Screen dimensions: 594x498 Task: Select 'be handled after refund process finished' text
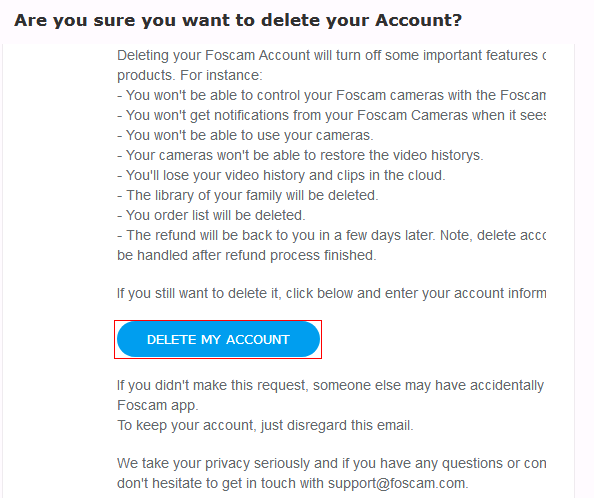[247, 255]
